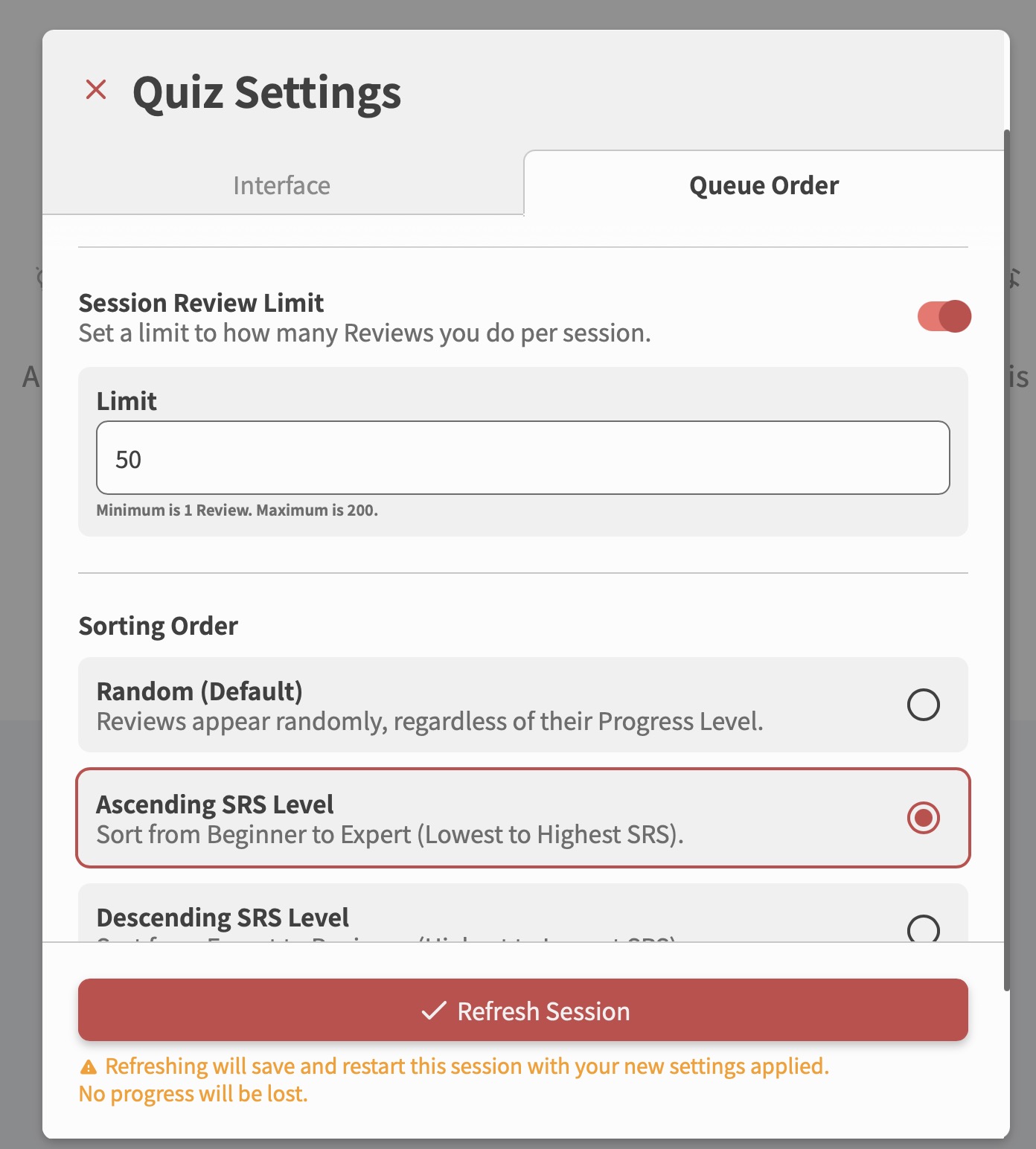Select the Queue Order tab
Viewport: 1036px width, 1149px height.
[x=764, y=185]
